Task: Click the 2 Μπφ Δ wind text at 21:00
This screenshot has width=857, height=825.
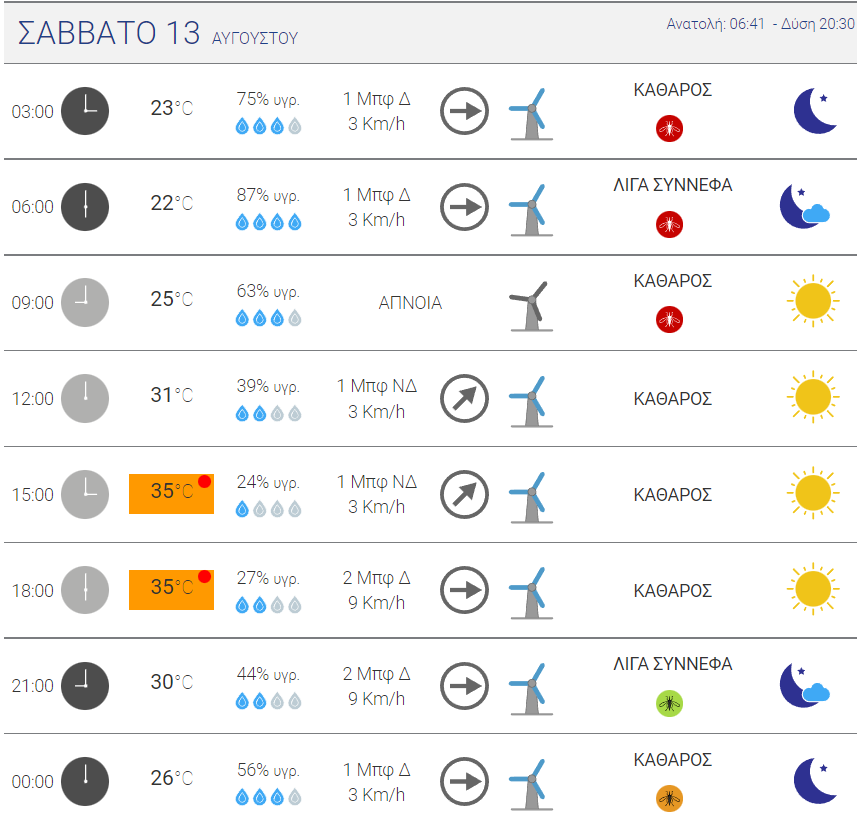Action: [x=376, y=673]
